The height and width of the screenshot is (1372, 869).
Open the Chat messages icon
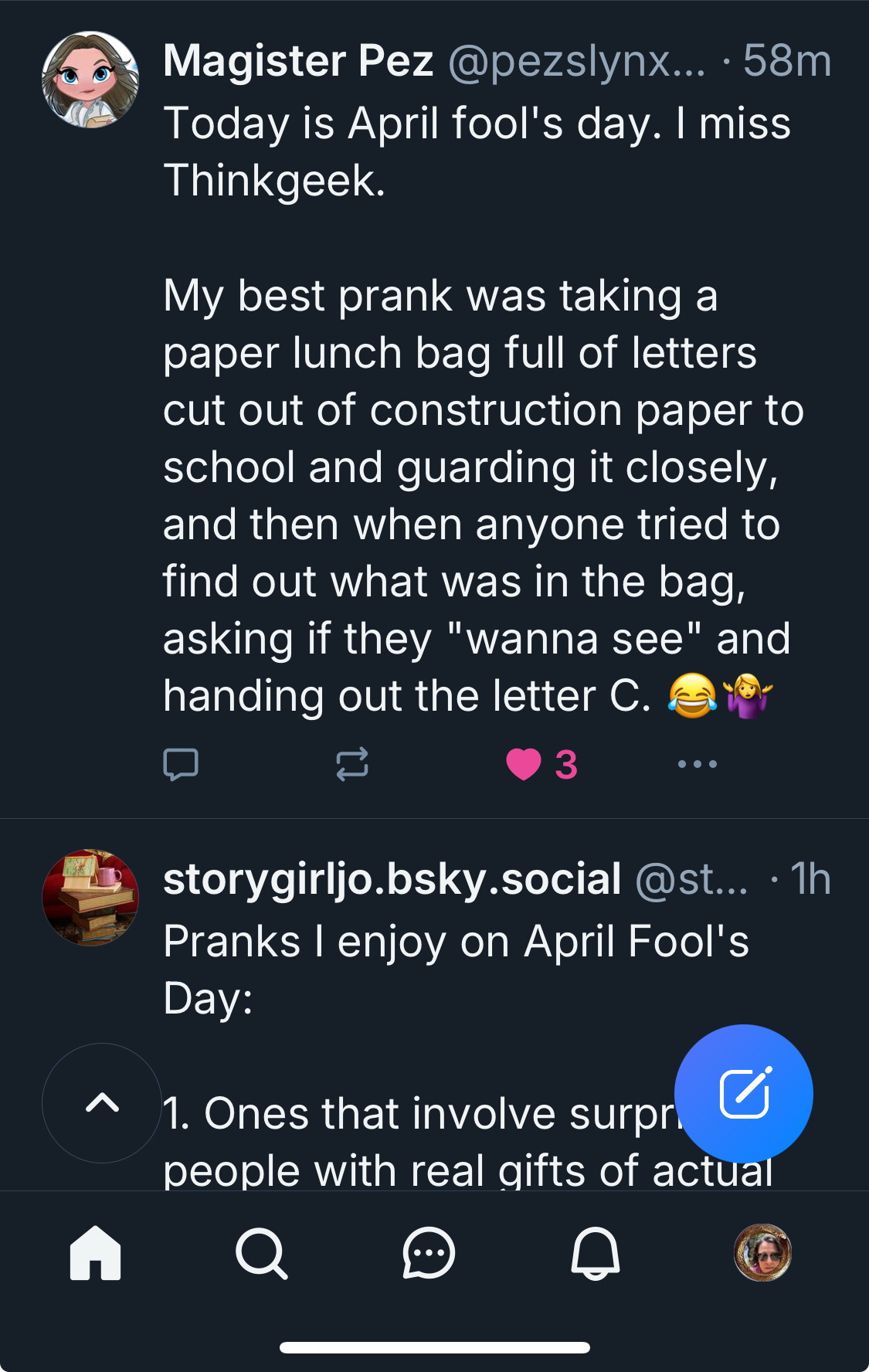(429, 1253)
